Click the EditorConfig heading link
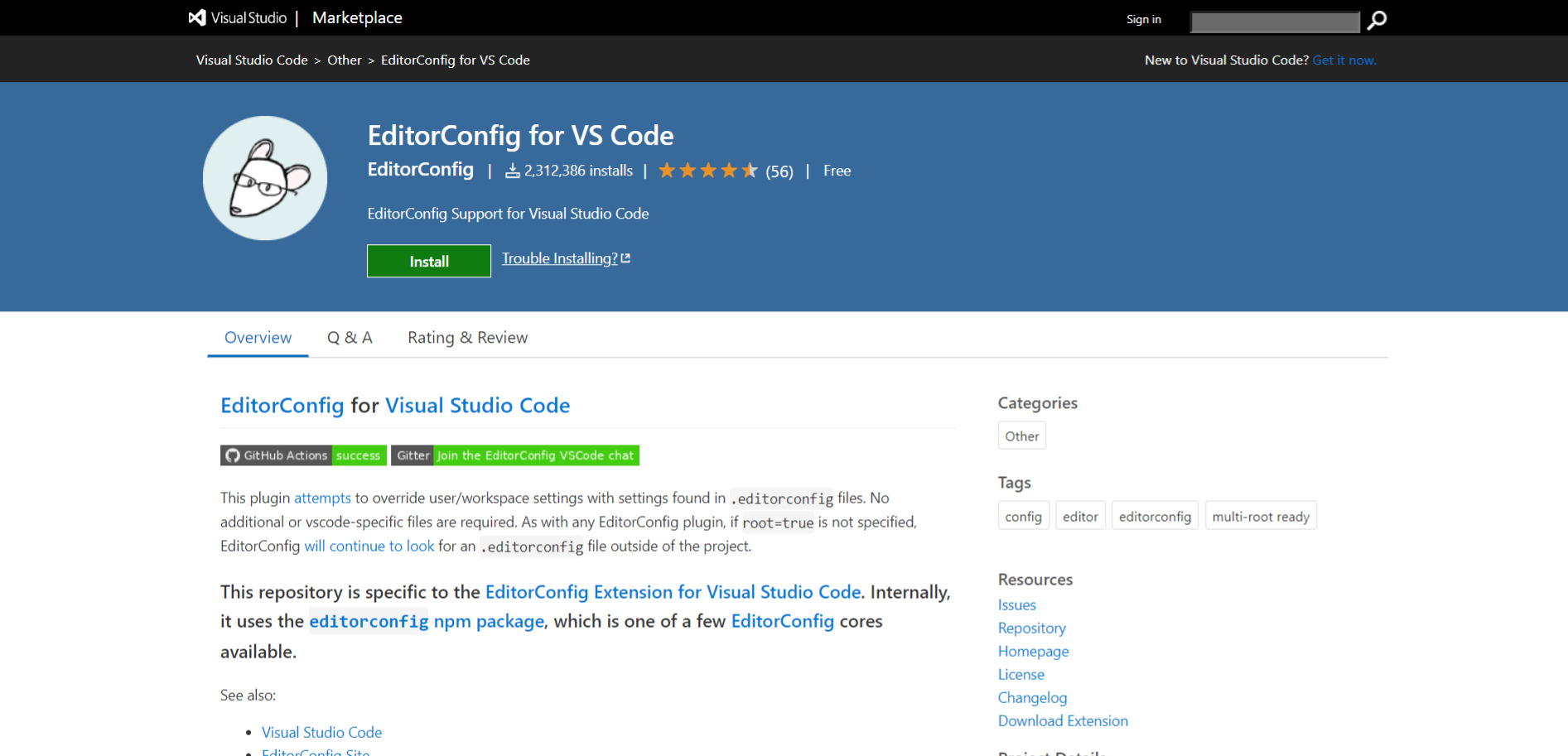The height and width of the screenshot is (756, 1568). coord(282,405)
